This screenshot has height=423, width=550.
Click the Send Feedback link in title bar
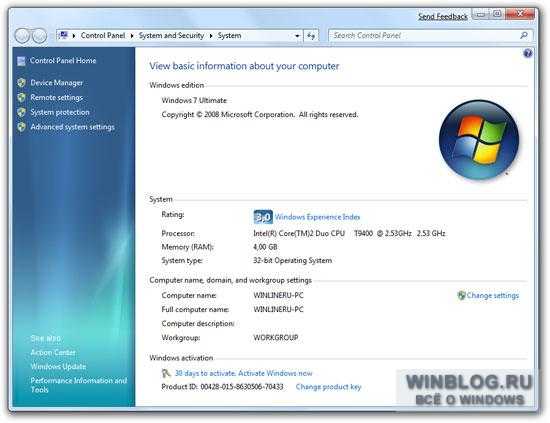click(443, 16)
